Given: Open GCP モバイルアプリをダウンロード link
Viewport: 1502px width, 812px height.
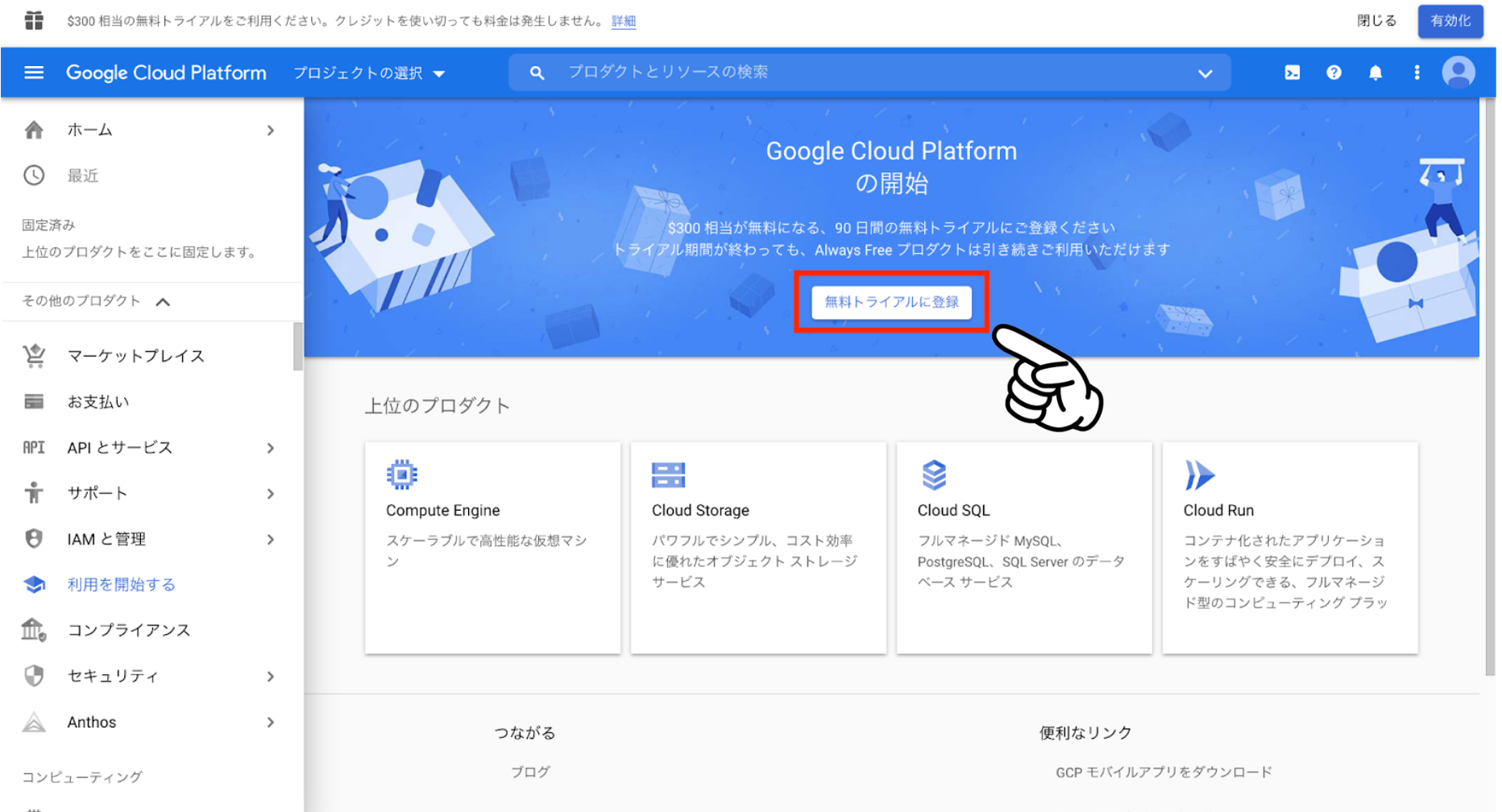Looking at the screenshot, I should [1164, 772].
